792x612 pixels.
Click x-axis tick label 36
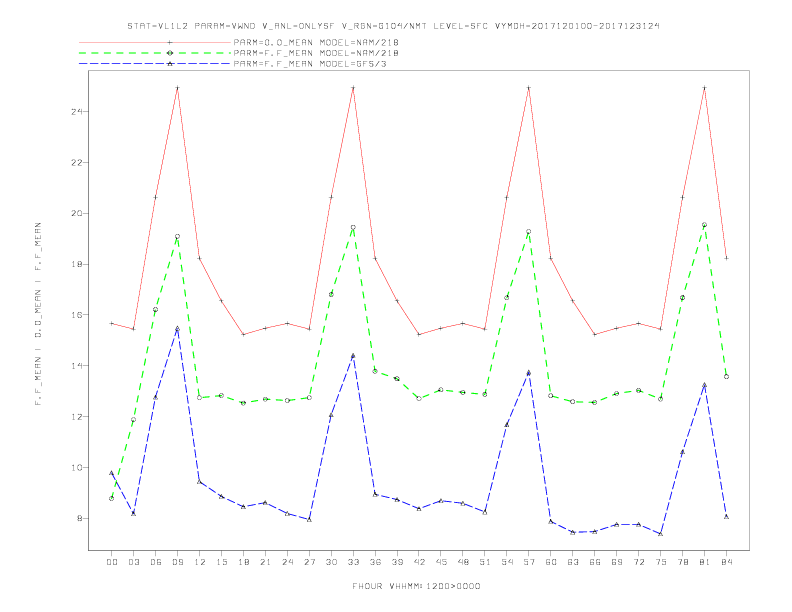click(375, 562)
